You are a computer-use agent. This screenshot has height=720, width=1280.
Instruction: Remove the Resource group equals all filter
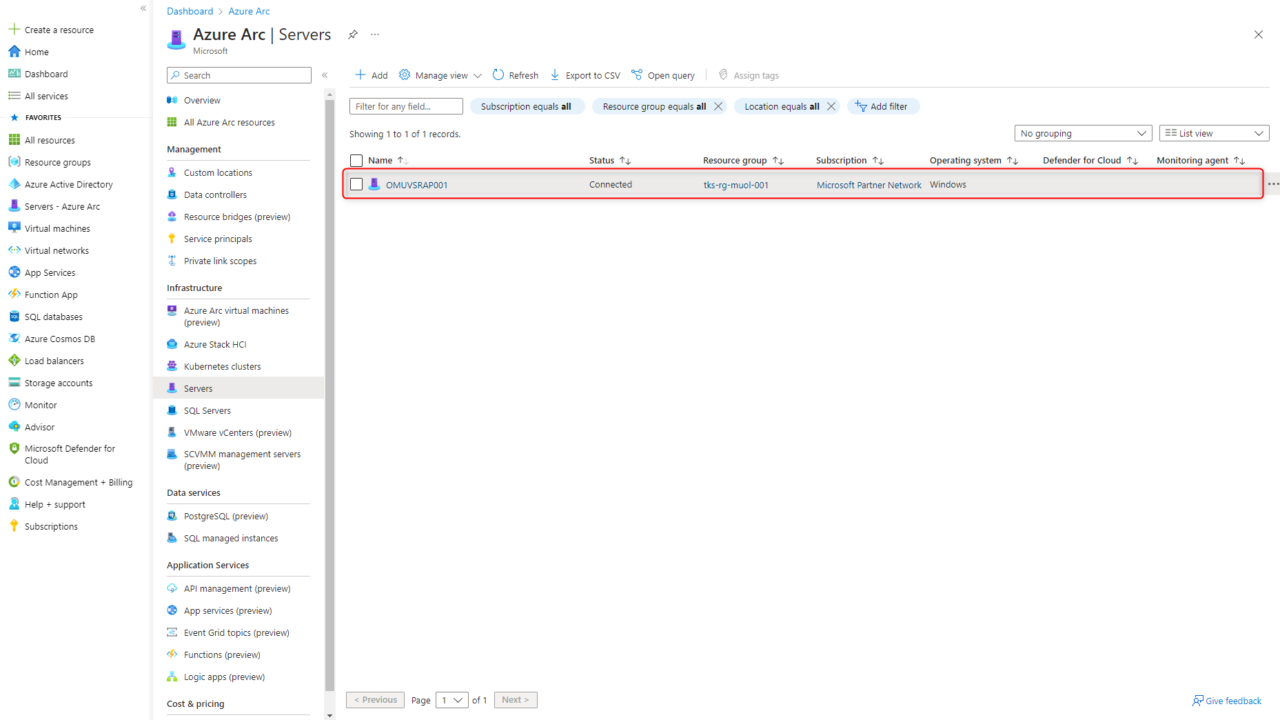click(718, 106)
